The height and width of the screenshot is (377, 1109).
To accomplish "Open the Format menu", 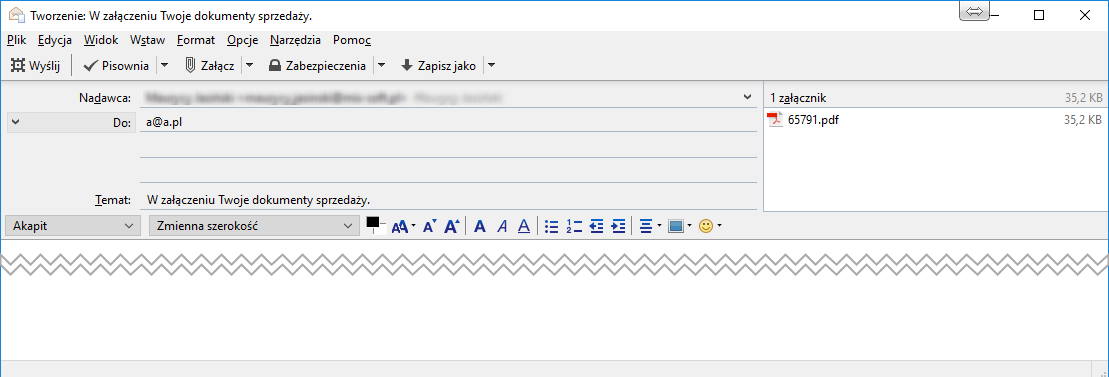I will pyautogui.click(x=196, y=40).
